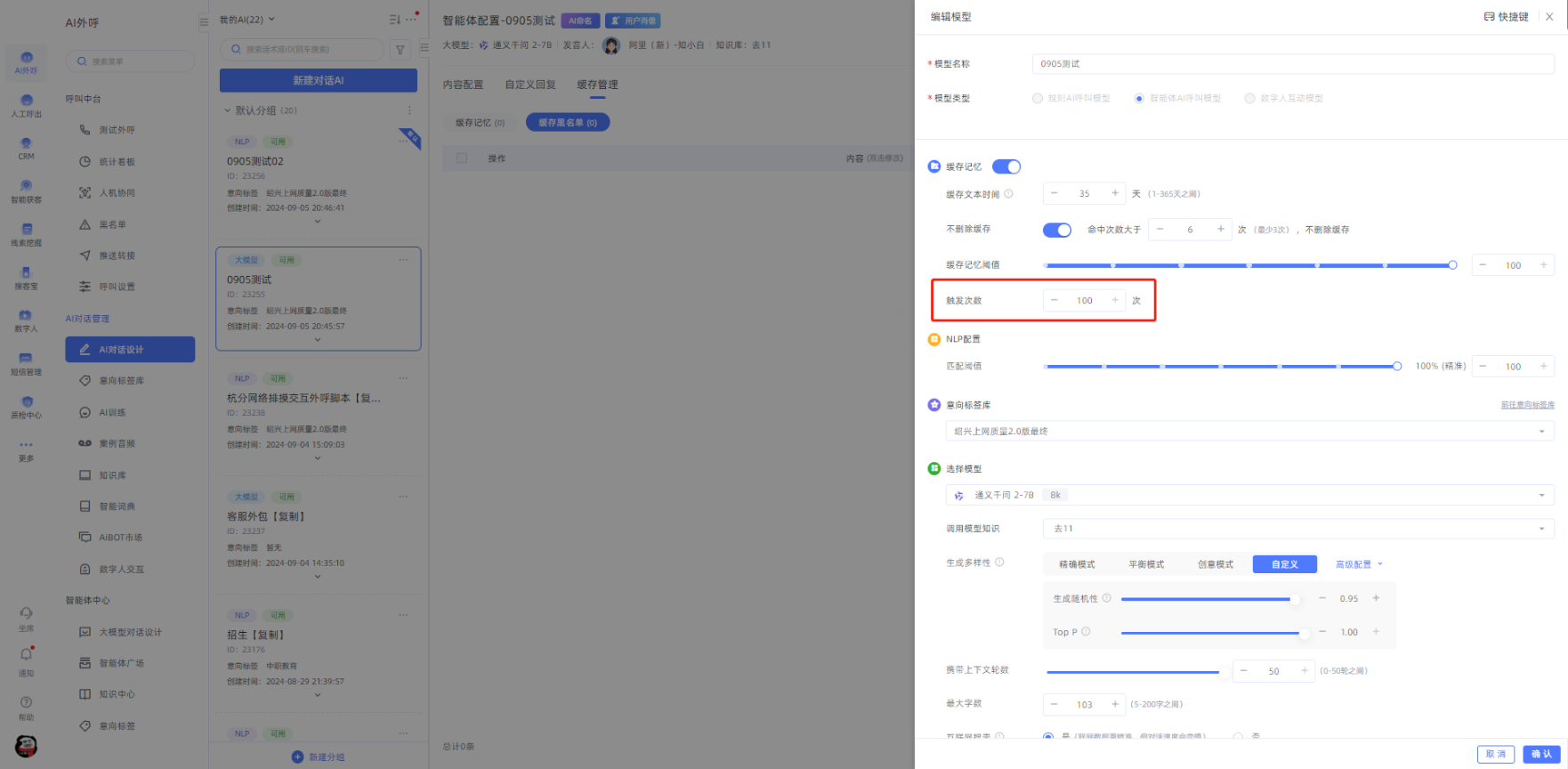
Task: Click the filter icon beside search box
Action: (400, 50)
